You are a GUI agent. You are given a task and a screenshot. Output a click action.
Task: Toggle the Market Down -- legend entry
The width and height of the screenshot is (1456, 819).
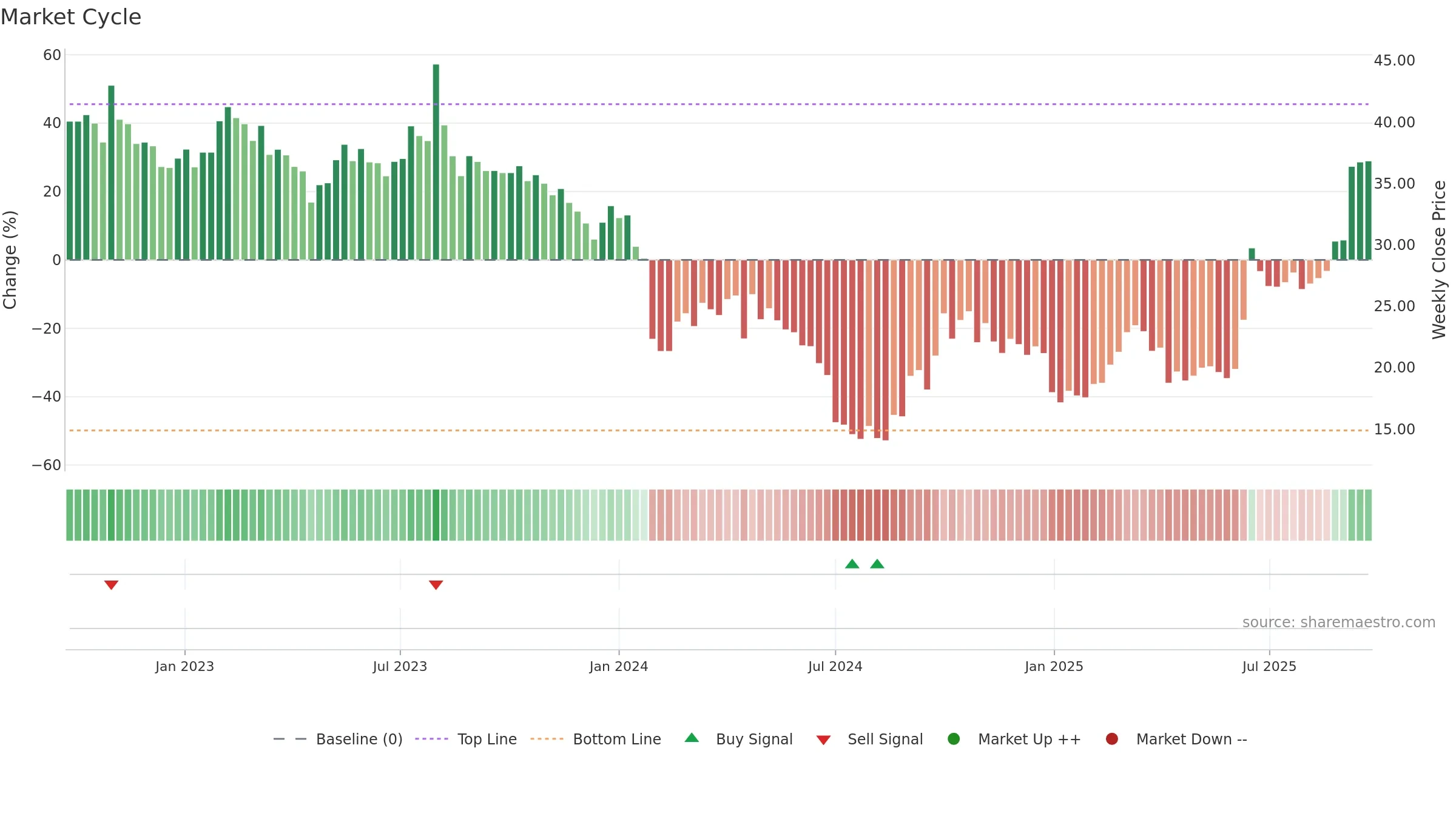point(1176,739)
